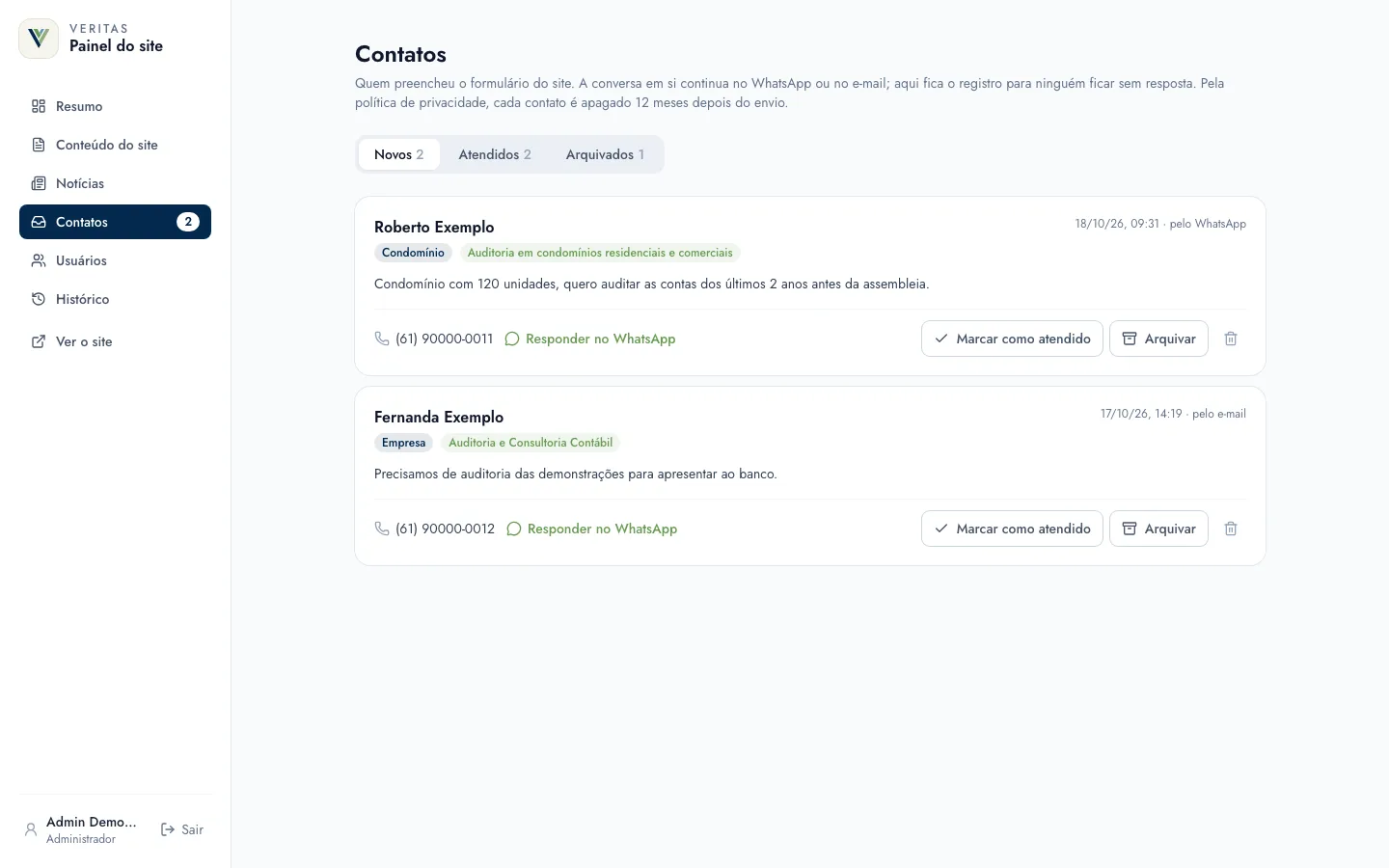Open Histórico from sidebar
1389x868 pixels.
coord(115,299)
